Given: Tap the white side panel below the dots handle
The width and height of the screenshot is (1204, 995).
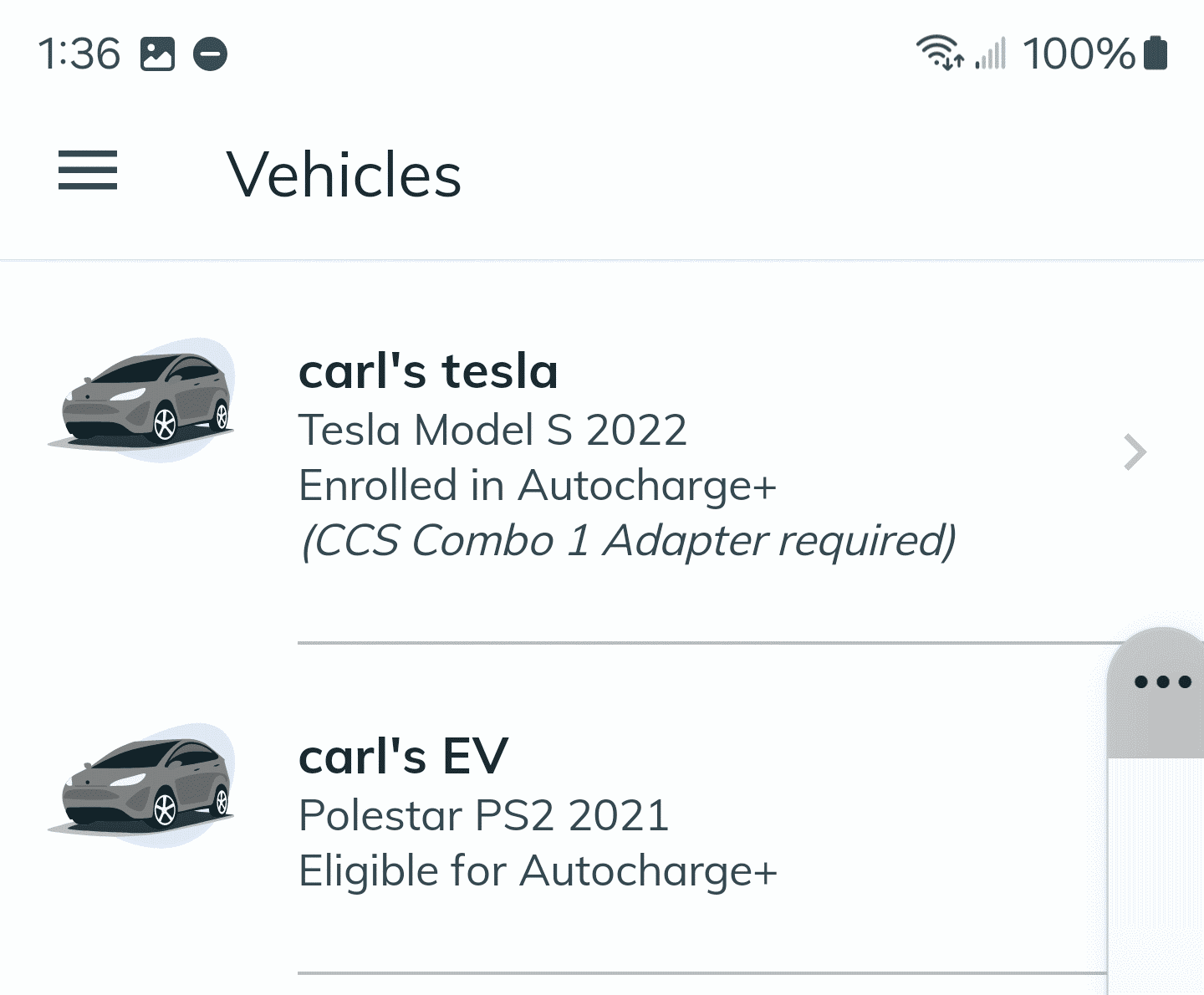Looking at the screenshot, I should tap(1156, 876).
